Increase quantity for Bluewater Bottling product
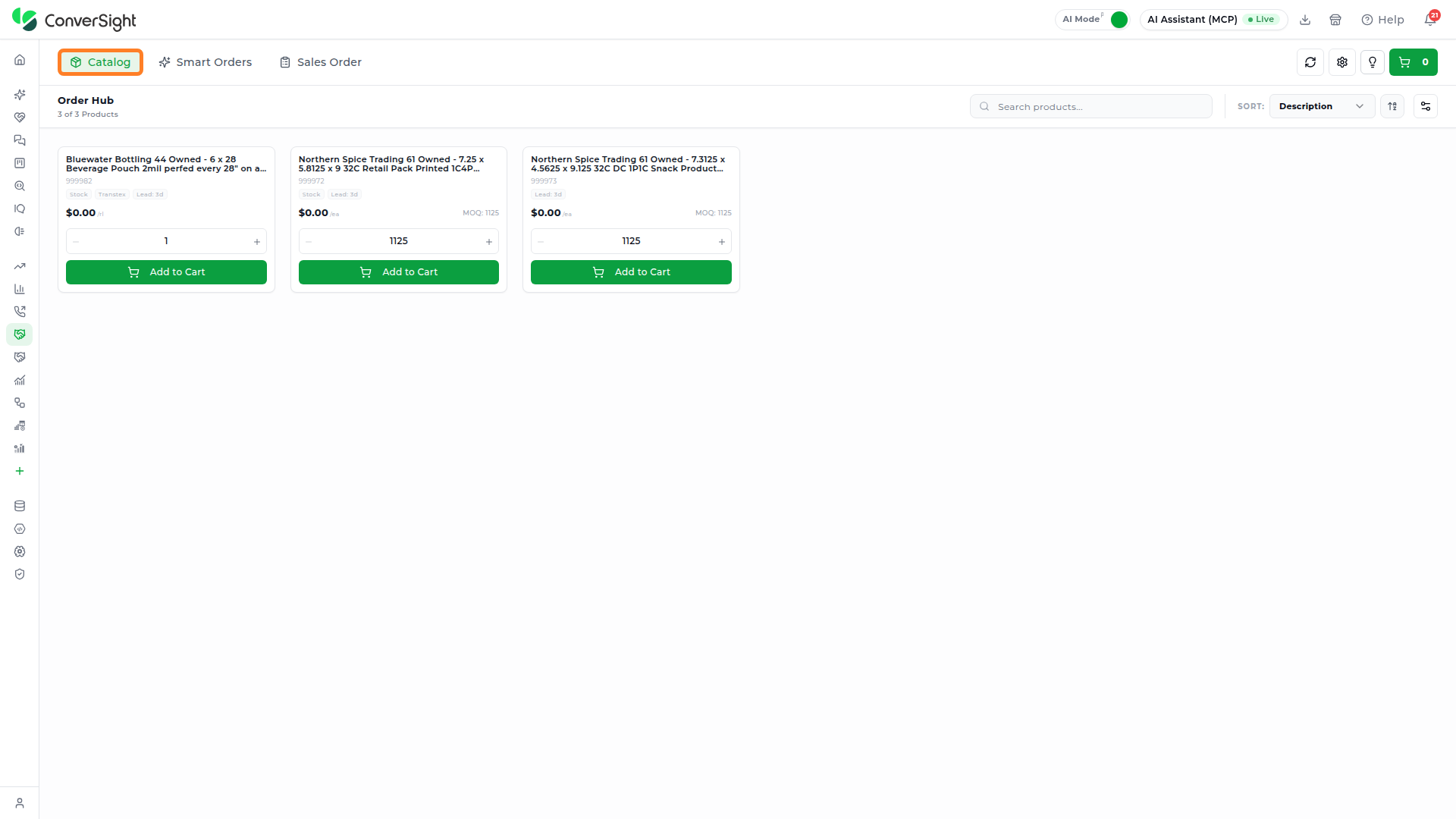This screenshot has width=1456, height=819. (x=257, y=242)
